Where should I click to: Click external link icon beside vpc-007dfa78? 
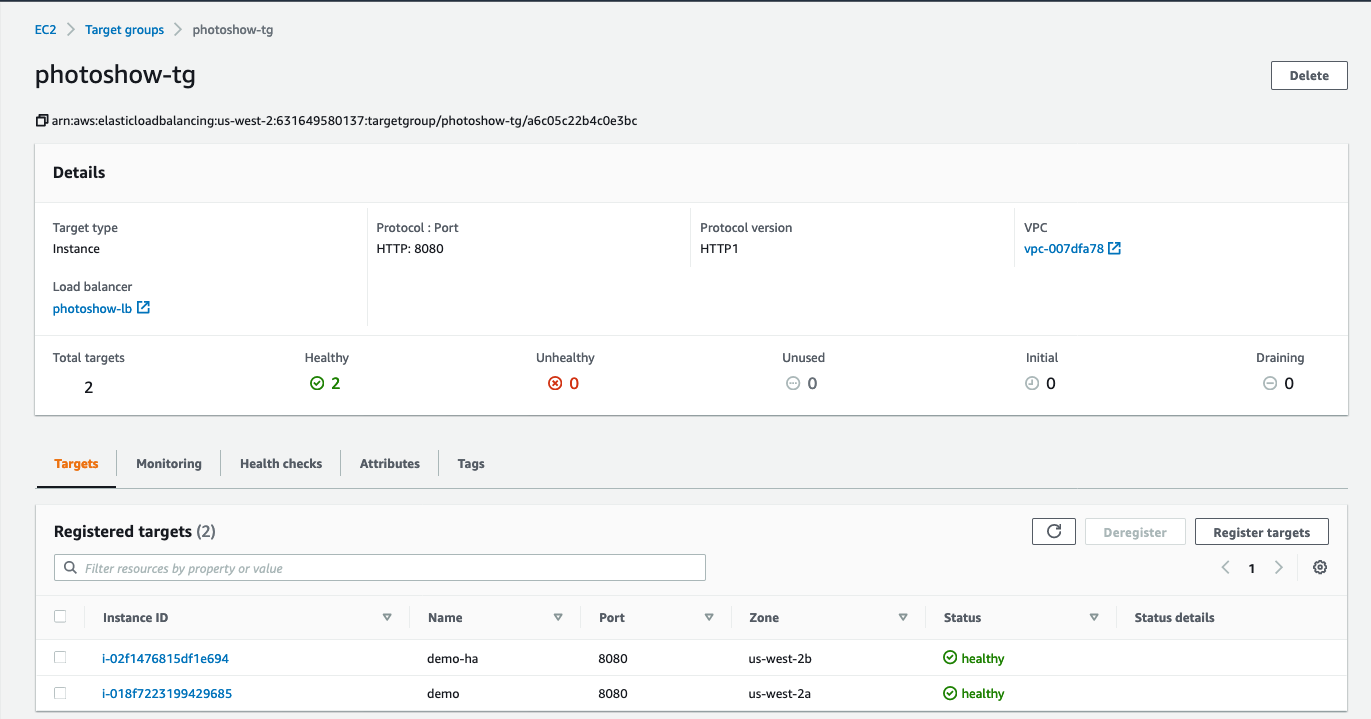[x=1115, y=249]
